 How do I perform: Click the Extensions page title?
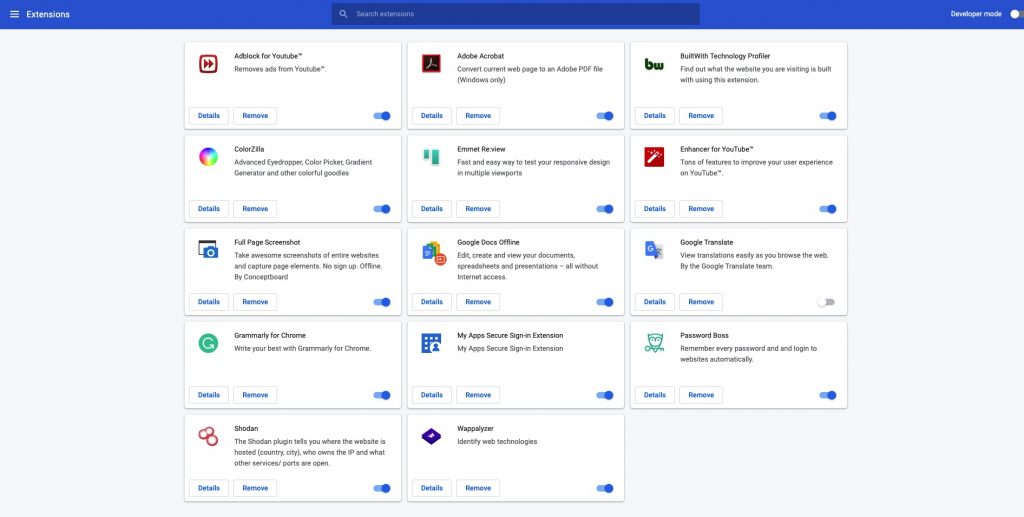pyautogui.click(x=48, y=14)
